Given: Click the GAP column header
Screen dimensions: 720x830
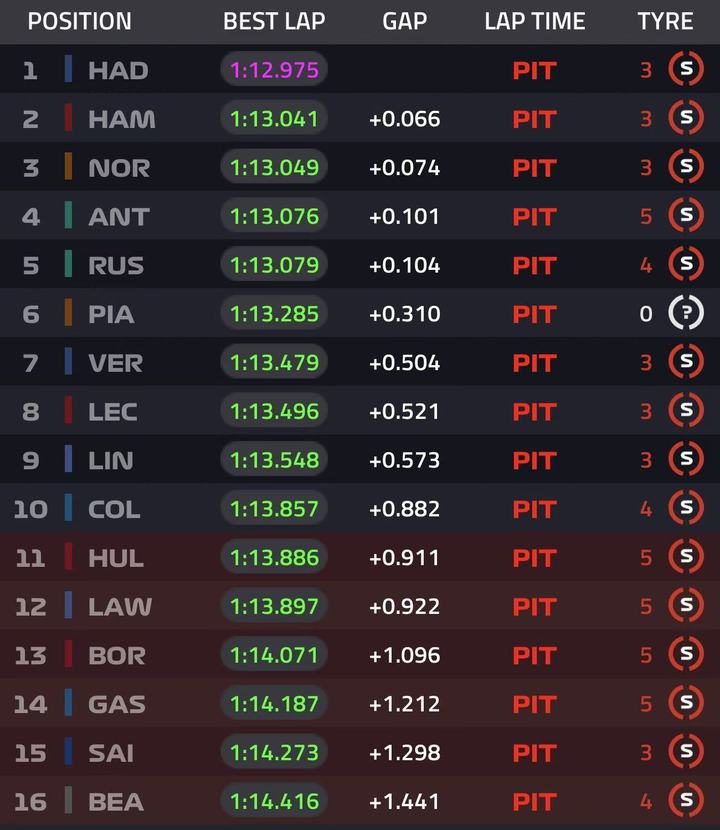Looking at the screenshot, I should pyautogui.click(x=404, y=21).
